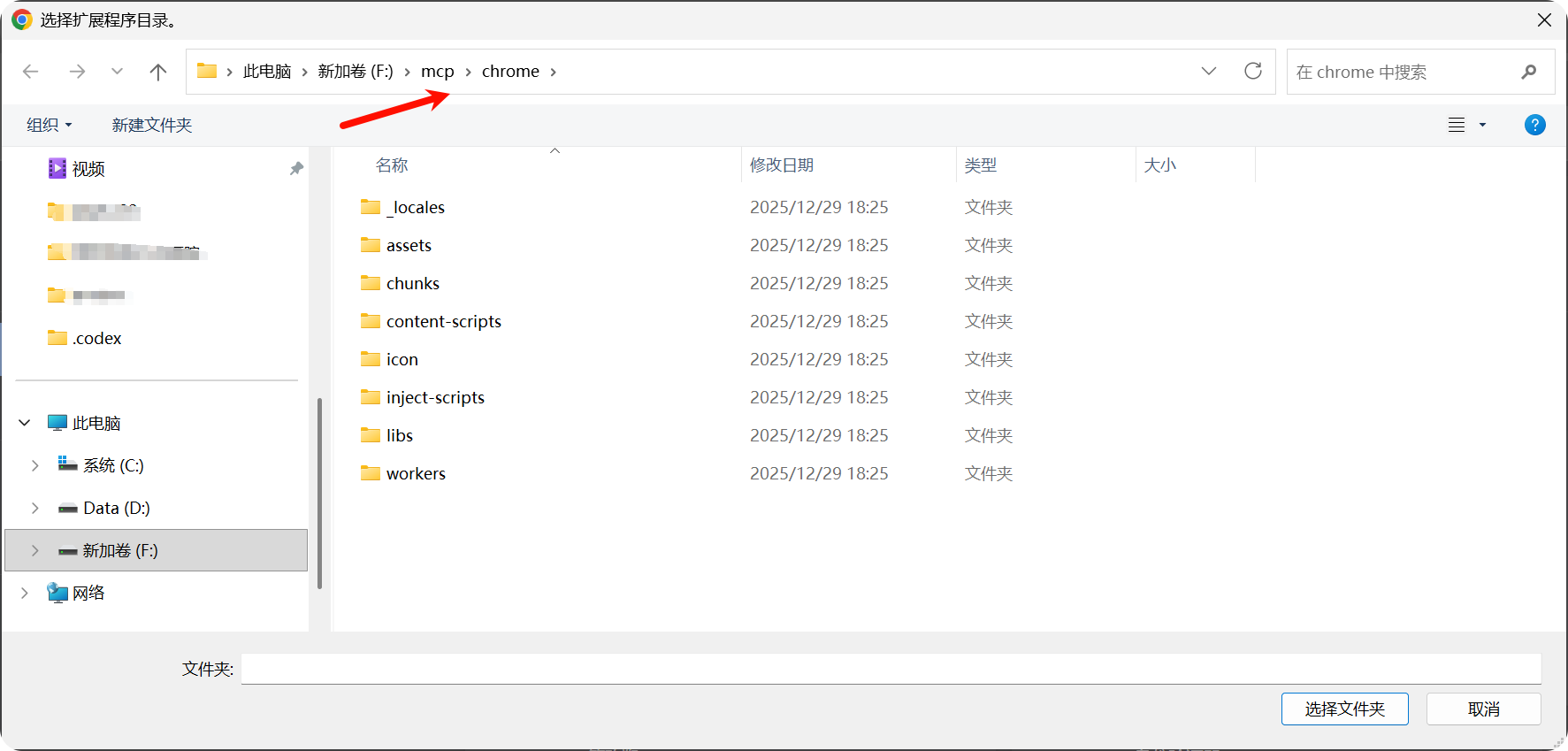Click the Back navigation arrow
Viewport: 1568px width, 751px height.
tap(31, 72)
